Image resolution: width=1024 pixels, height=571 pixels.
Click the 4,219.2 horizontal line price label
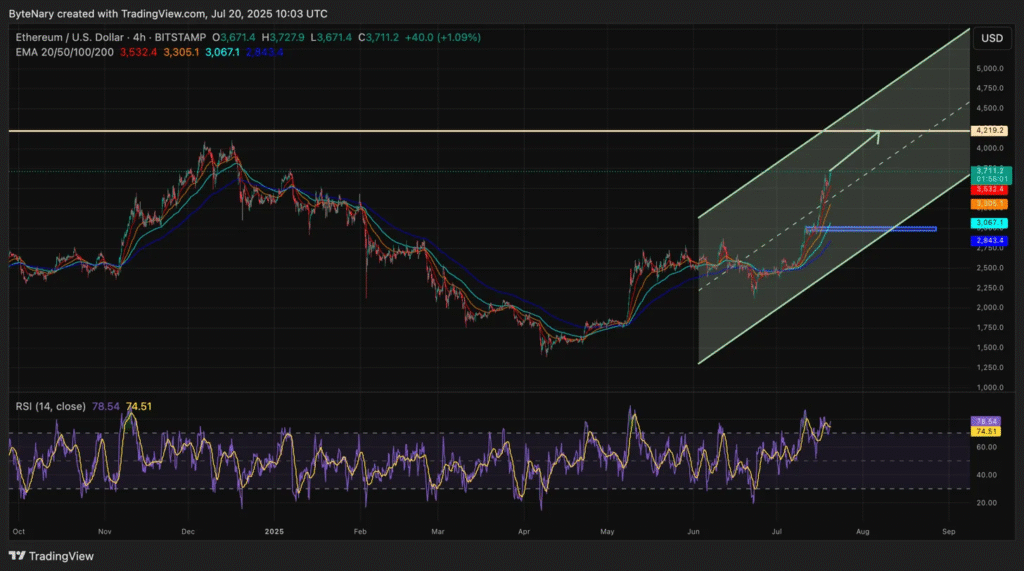pyautogui.click(x=989, y=131)
